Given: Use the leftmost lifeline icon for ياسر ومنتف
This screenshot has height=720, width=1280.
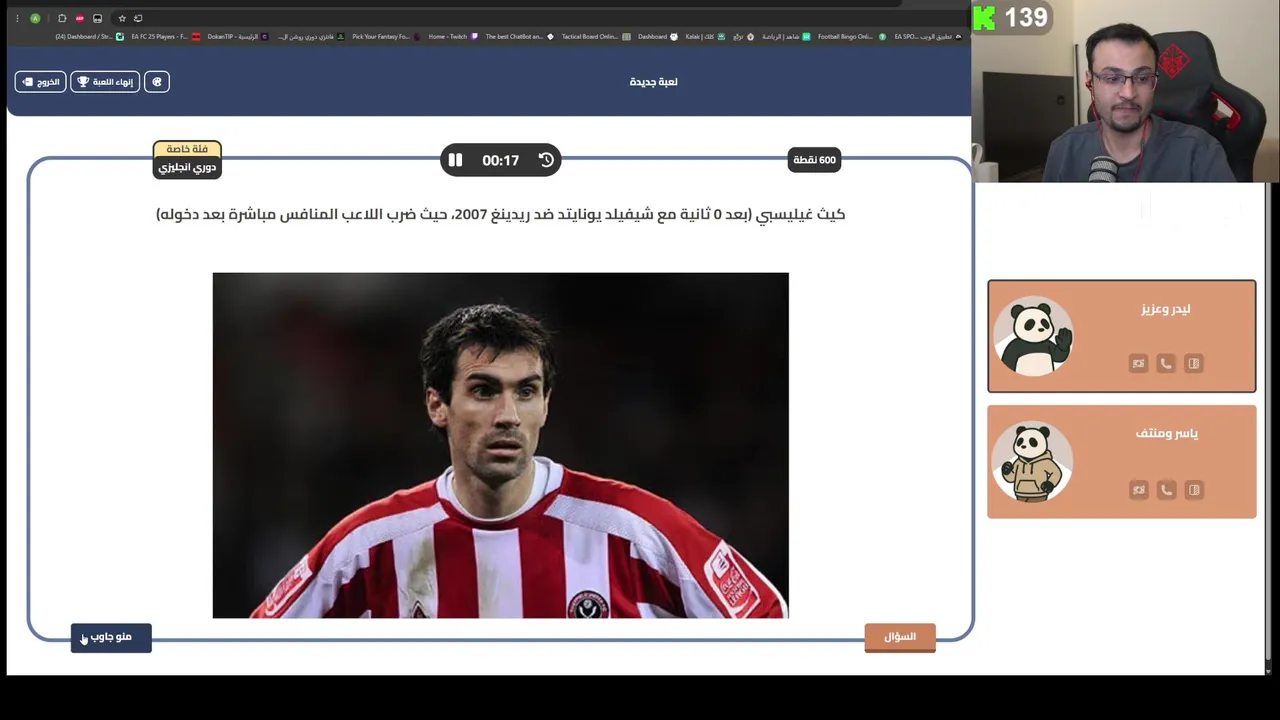Looking at the screenshot, I should point(1138,490).
